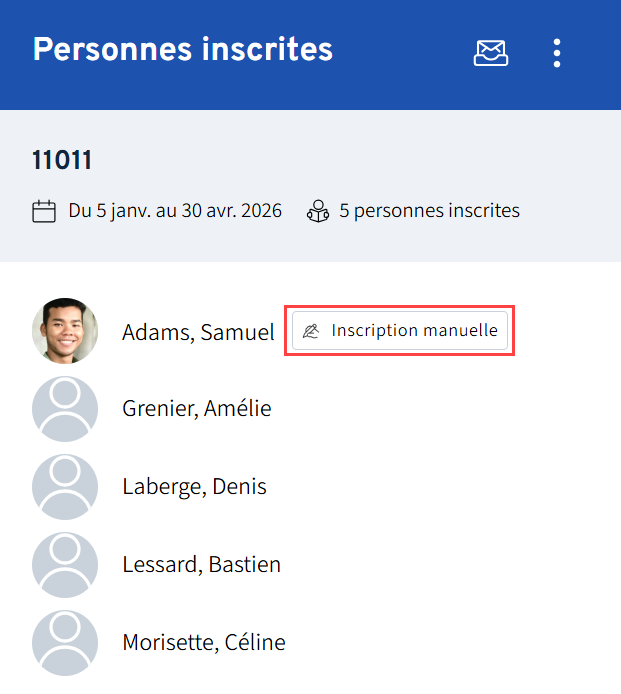Click the date range Du 5 janv. au 30 avr. 2026
Viewport: 621px width, 694px height.
pos(175,211)
